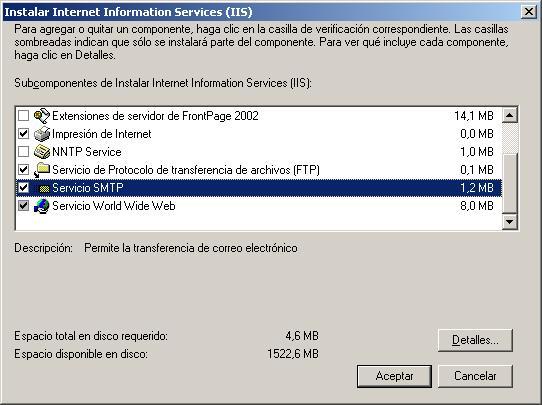
Task: Click the FTP service folder icon
Action: click(x=42, y=170)
